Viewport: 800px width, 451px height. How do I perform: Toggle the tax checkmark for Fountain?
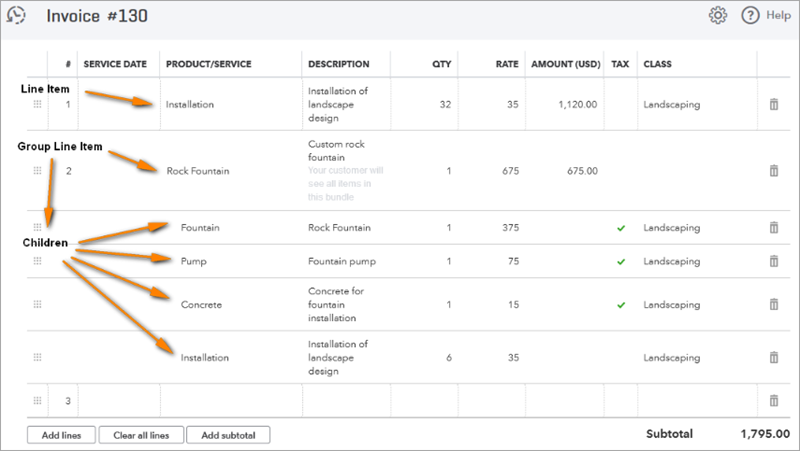621,228
